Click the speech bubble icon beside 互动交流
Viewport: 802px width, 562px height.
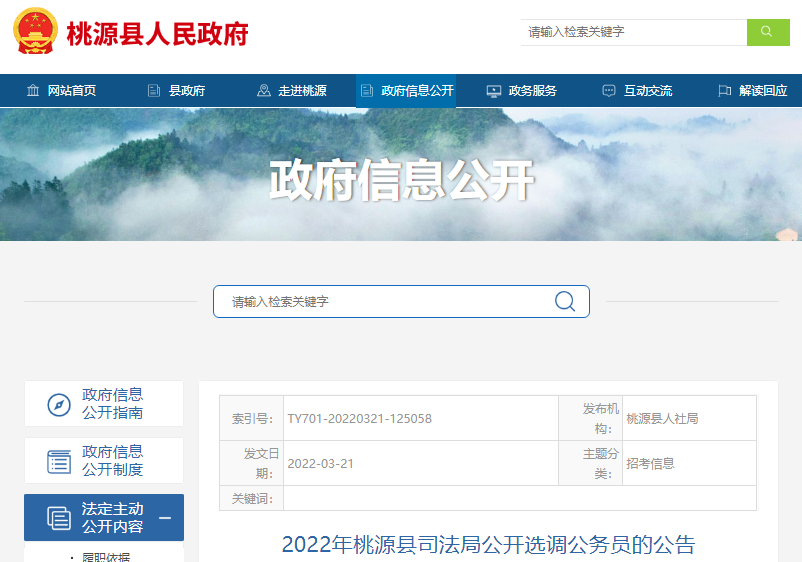608,91
